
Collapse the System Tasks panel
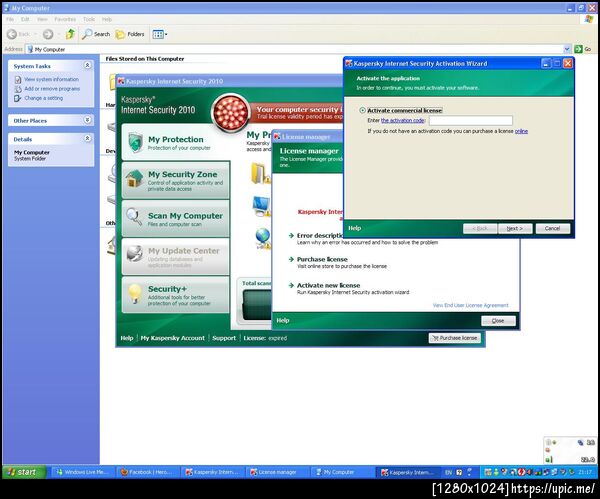tap(87, 65)
